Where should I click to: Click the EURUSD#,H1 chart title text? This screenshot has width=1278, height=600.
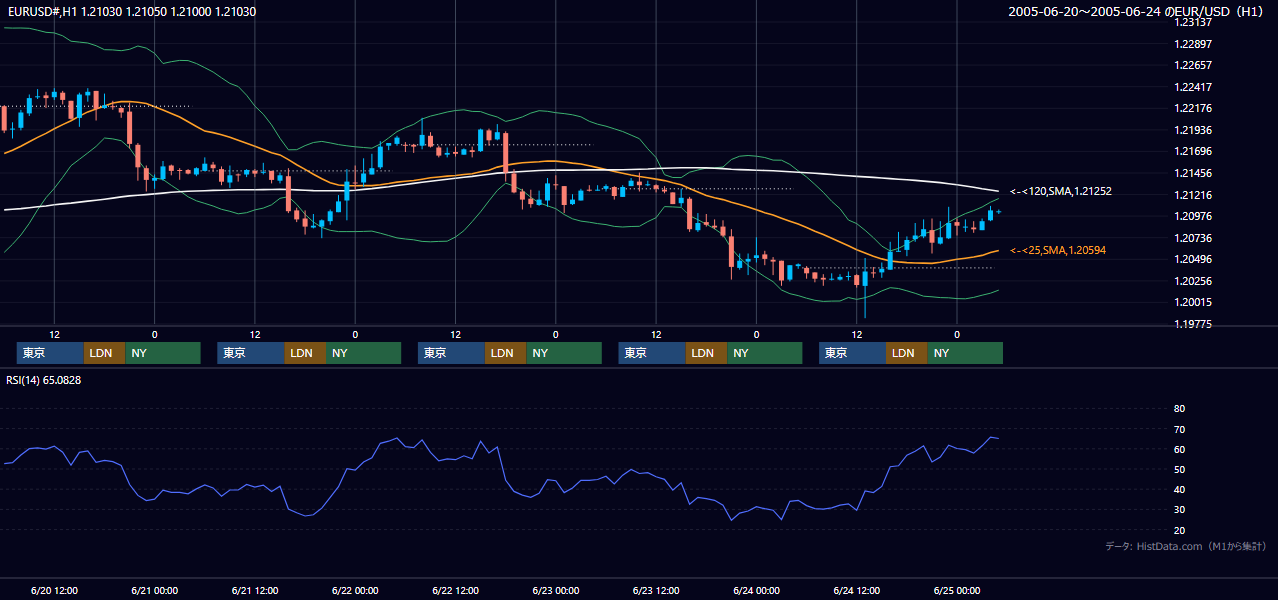coord(130,11)
